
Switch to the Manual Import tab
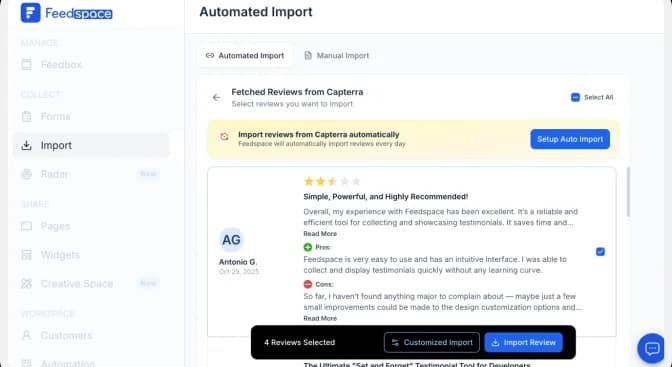(x=337, y=56)
